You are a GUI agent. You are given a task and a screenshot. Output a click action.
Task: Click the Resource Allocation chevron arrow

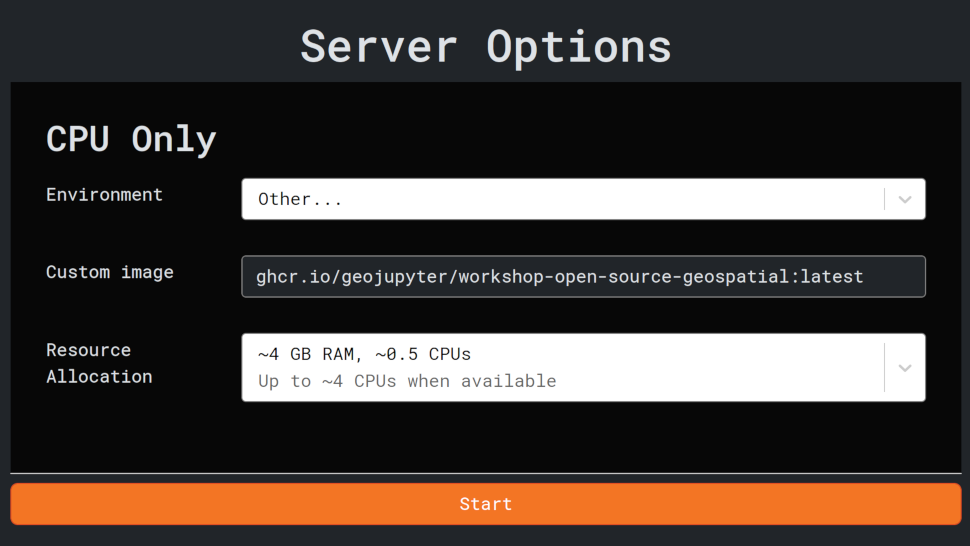904,368
